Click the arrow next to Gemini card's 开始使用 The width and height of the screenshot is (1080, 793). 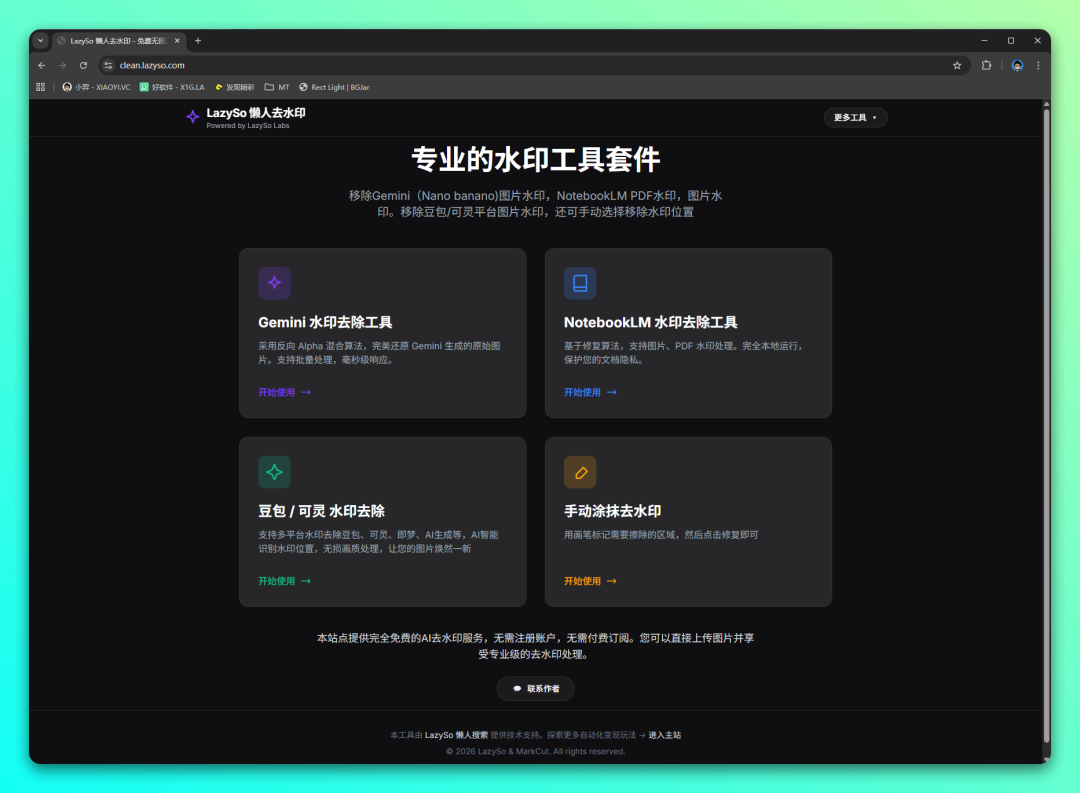click(306, 392)
